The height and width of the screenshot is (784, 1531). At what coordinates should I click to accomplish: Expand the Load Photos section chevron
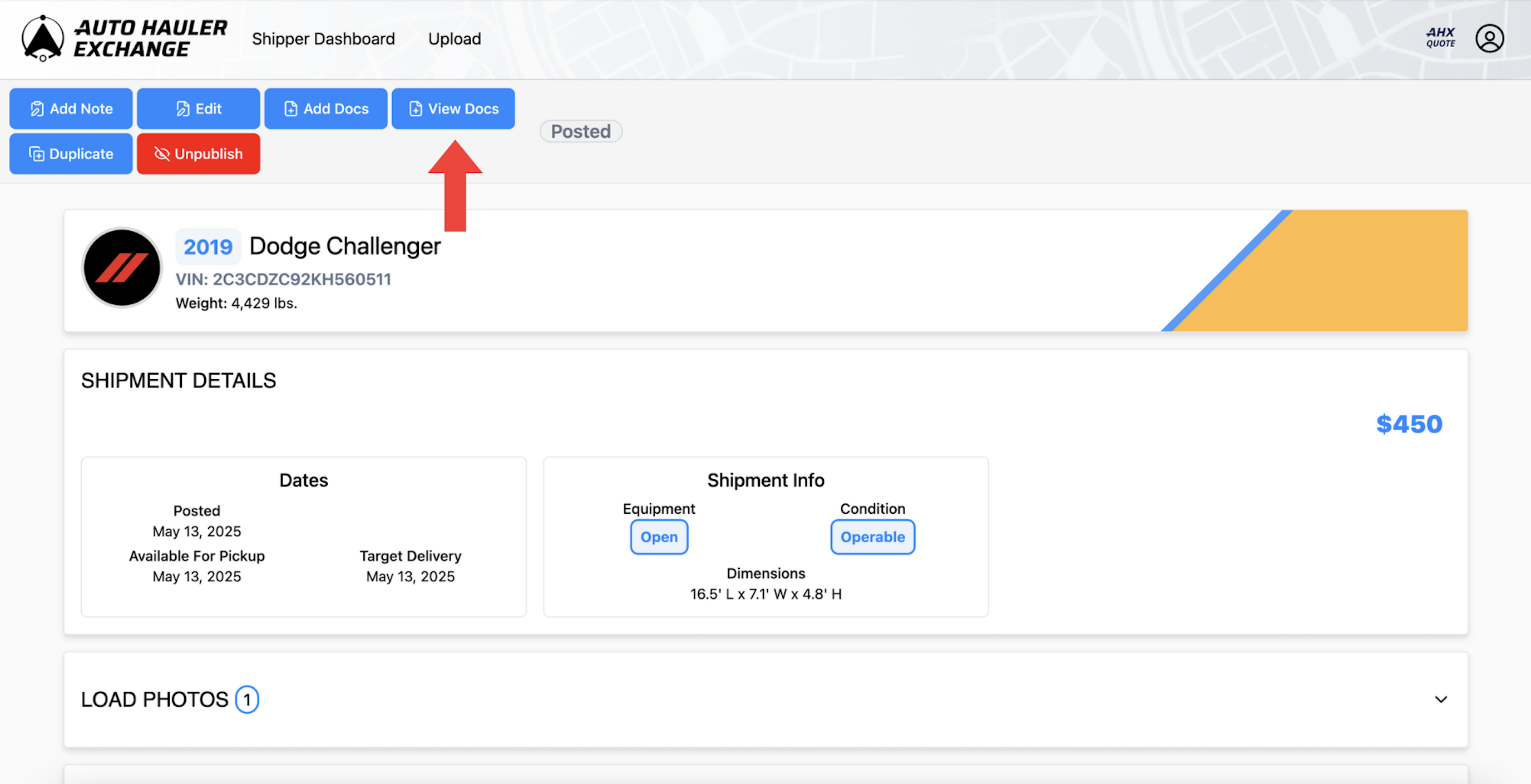click(x=1441, y=699)
